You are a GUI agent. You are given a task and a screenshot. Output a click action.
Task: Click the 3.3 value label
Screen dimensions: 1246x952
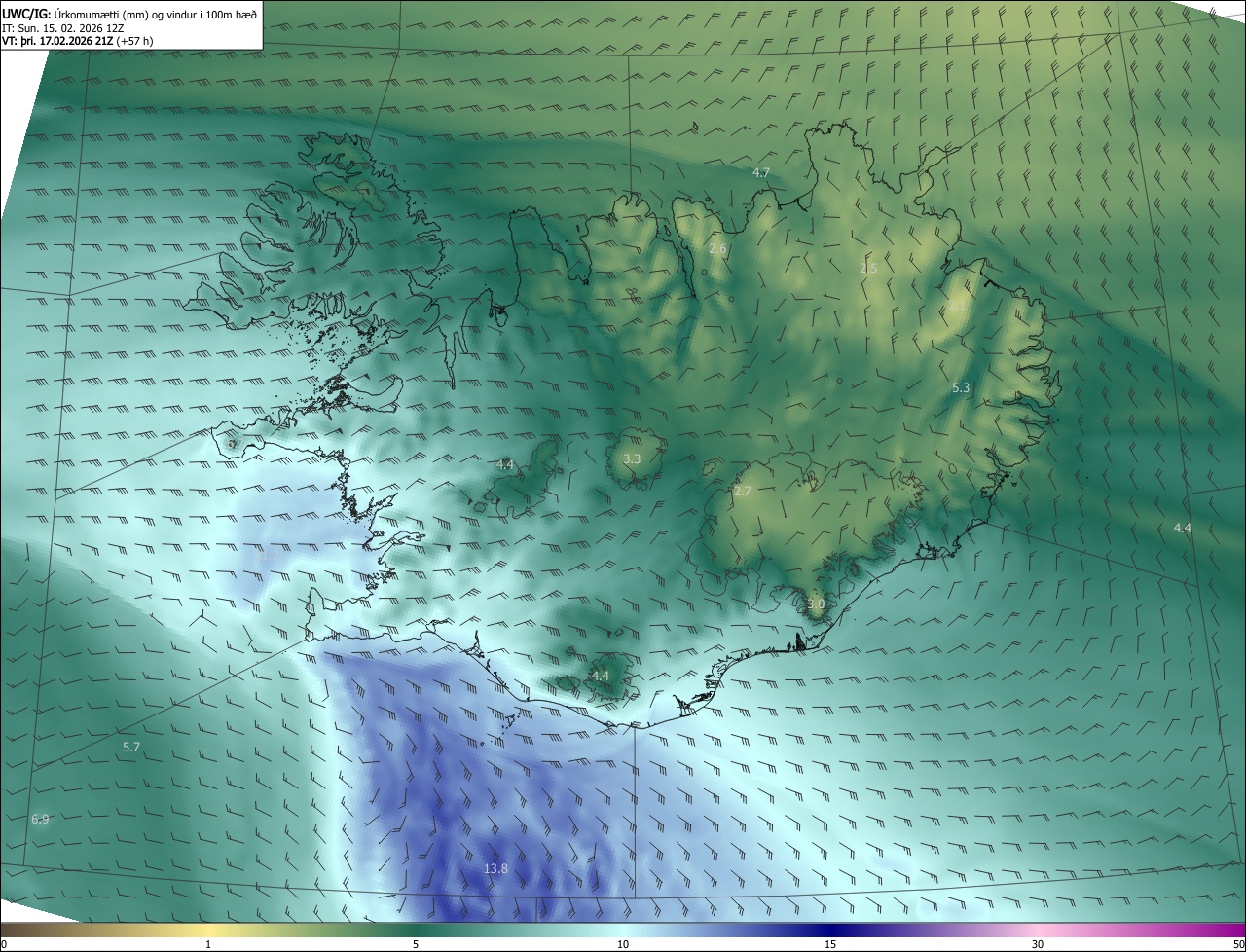click(x=632, y=458)
